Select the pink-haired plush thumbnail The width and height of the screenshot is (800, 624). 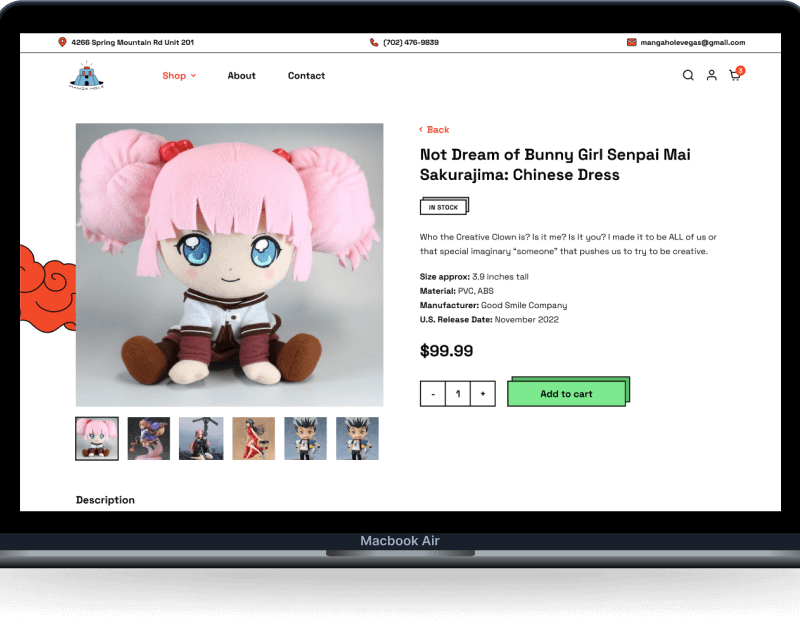pos(97,439)
